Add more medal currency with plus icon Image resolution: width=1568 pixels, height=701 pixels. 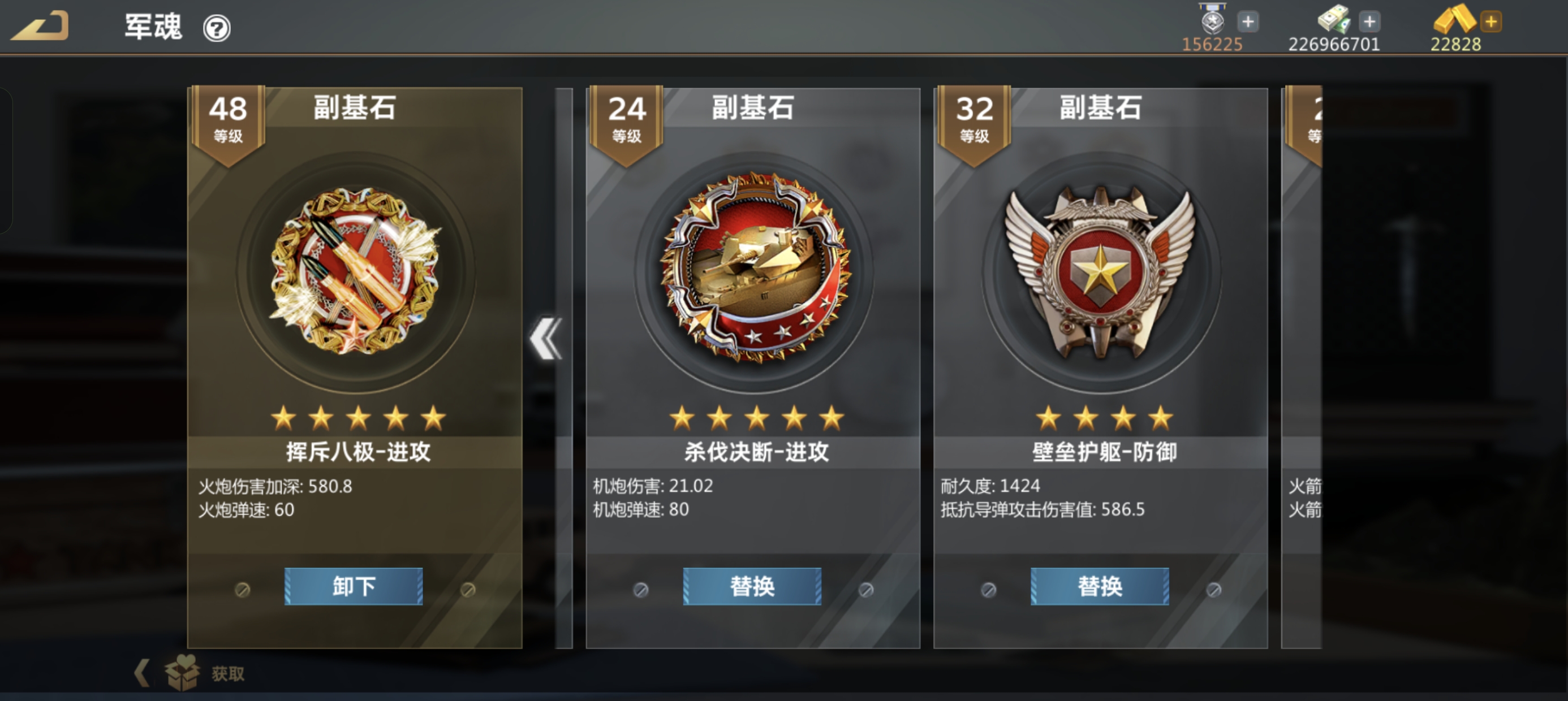pyautogui.click(x=1248, y=22)
